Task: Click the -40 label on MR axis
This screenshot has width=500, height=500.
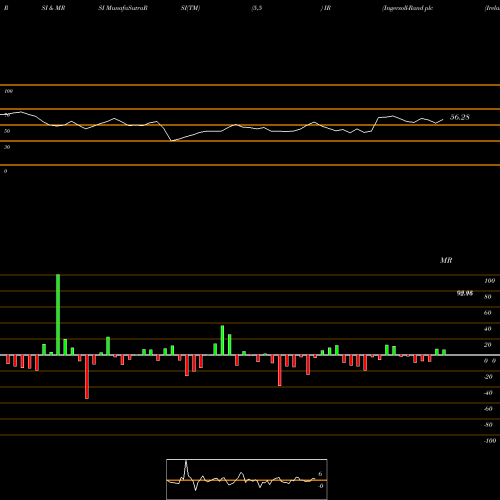Action: [x=488, y=393]
